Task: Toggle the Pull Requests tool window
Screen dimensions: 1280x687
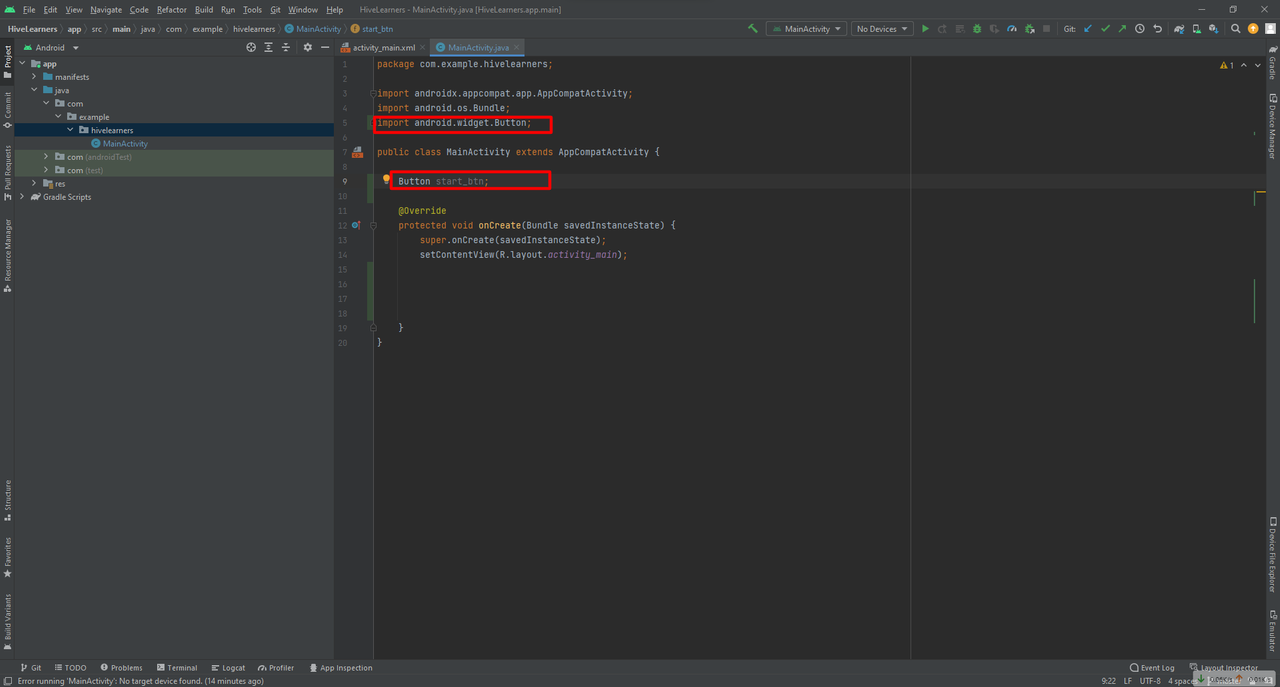Action: (7, 173)
